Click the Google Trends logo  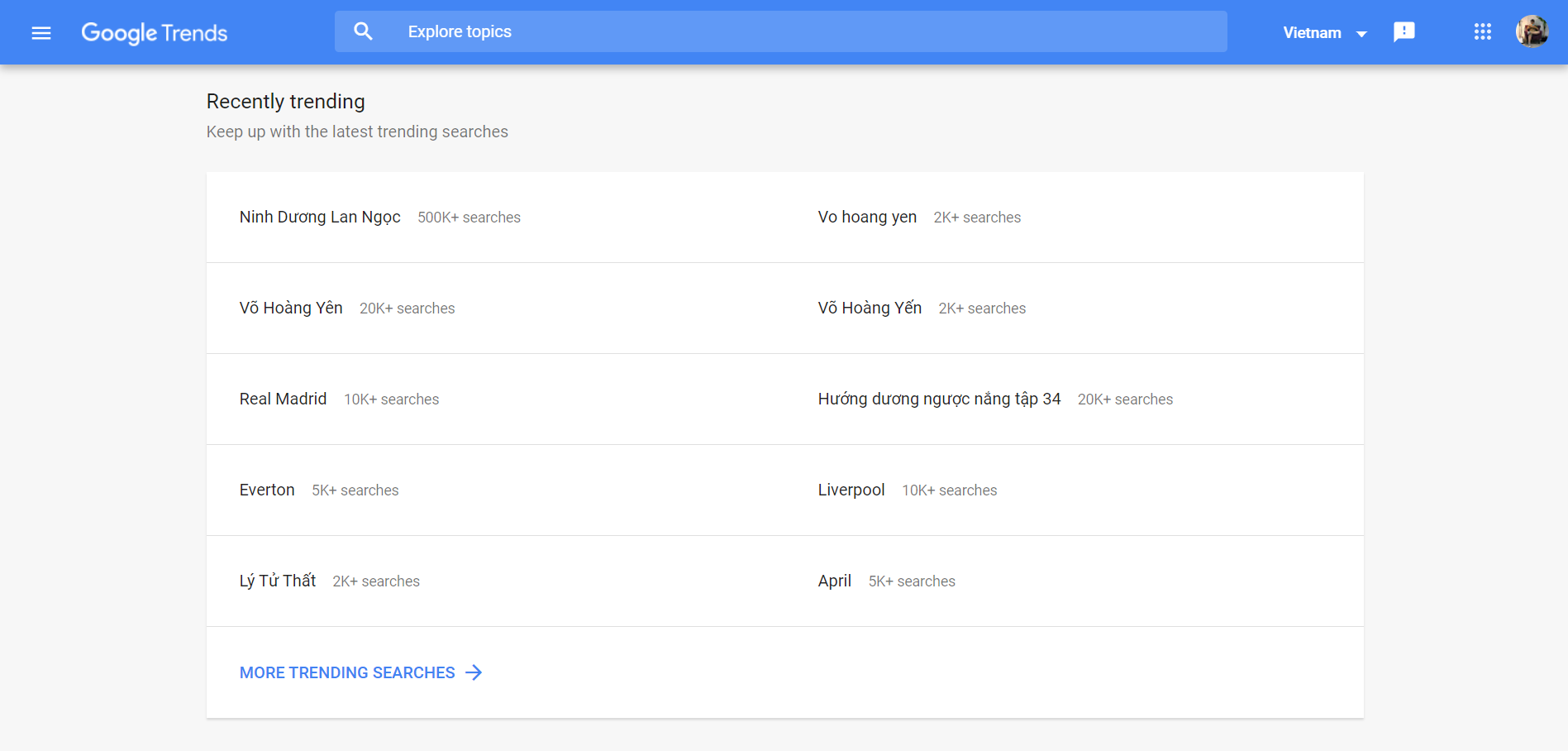pyautogui.click(x=155, y=32)
